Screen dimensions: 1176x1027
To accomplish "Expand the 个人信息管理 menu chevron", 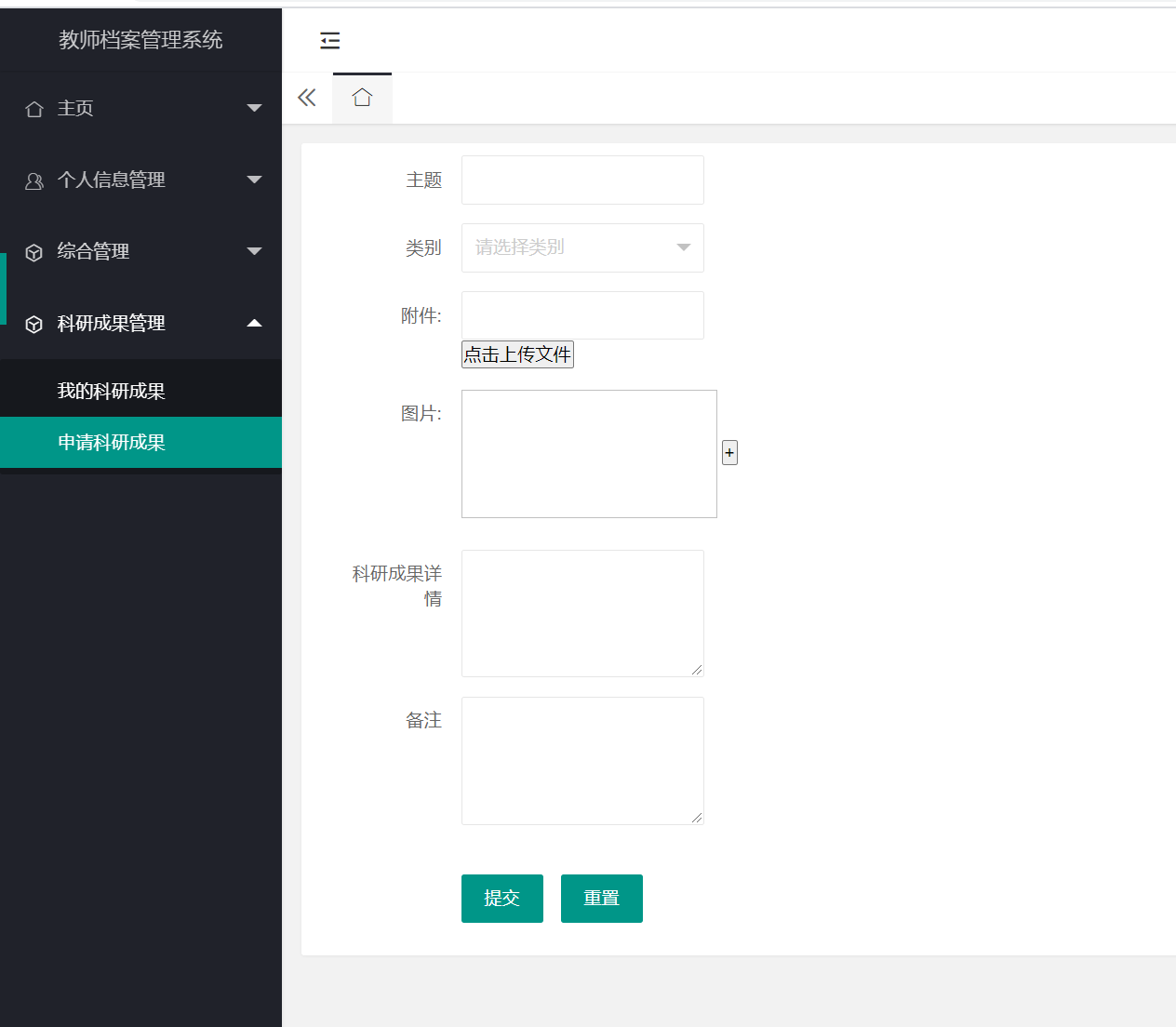I will tap(254, 180).
